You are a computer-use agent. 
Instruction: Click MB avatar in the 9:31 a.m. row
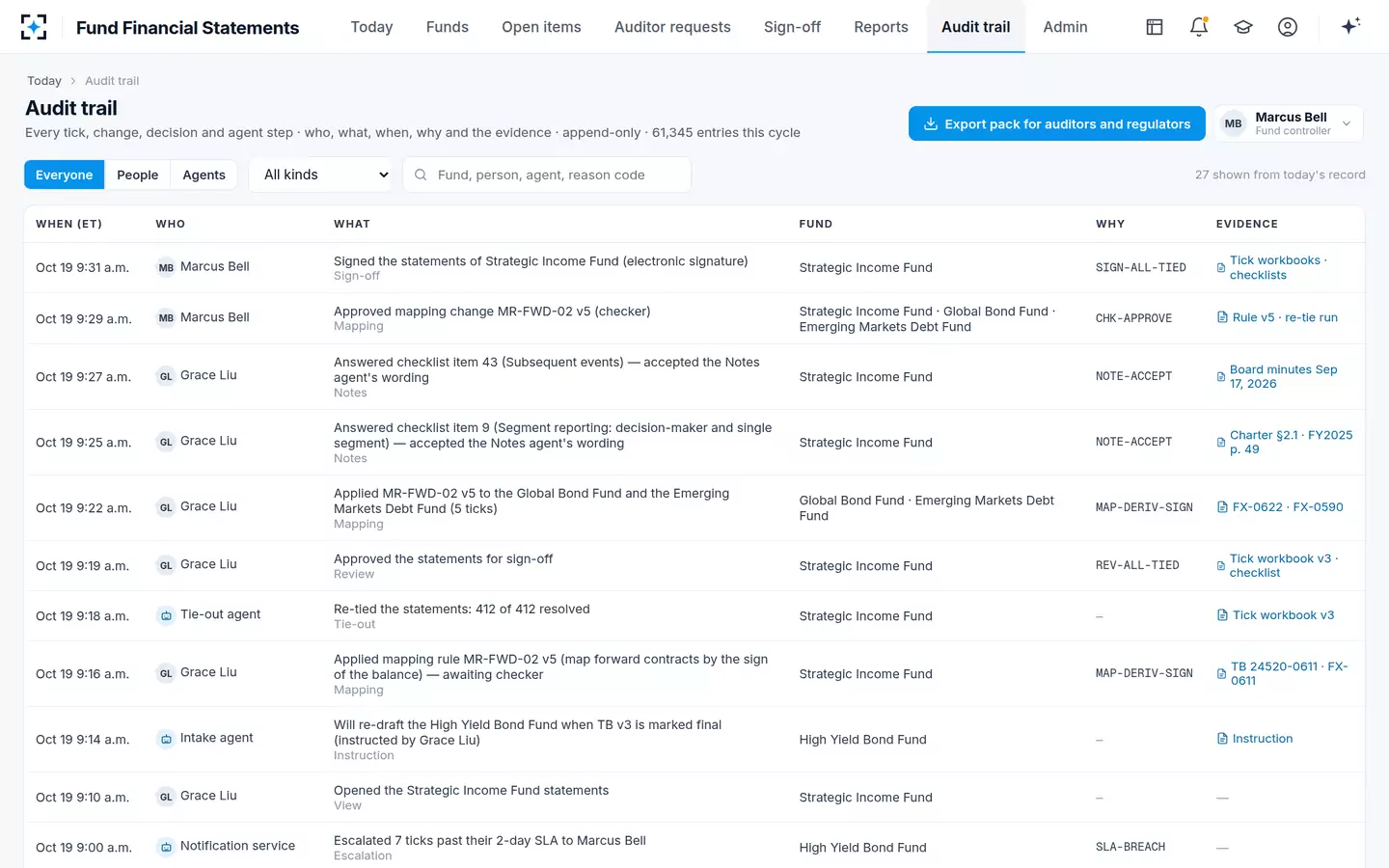click(166, 267)
